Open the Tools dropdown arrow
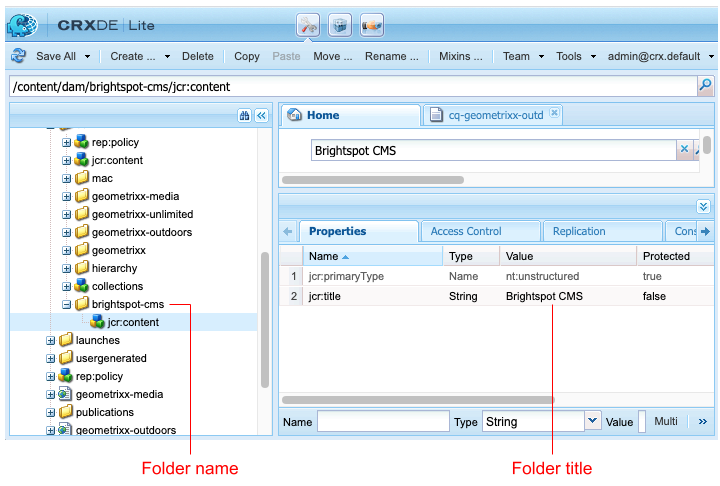The width and height of the screenshot is (720, 486). (593, 57)
